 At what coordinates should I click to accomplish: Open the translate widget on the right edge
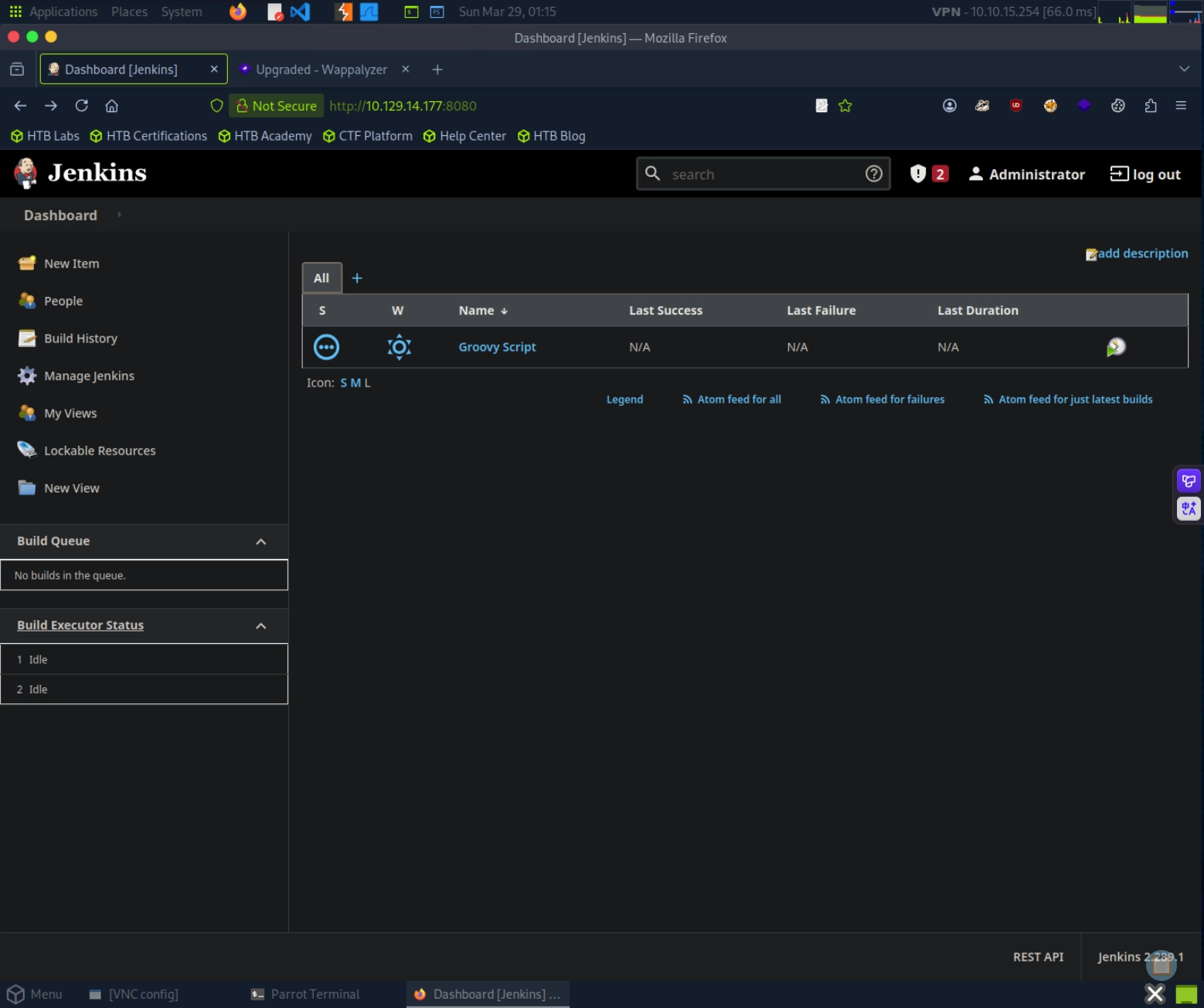tap(1189, 508)
